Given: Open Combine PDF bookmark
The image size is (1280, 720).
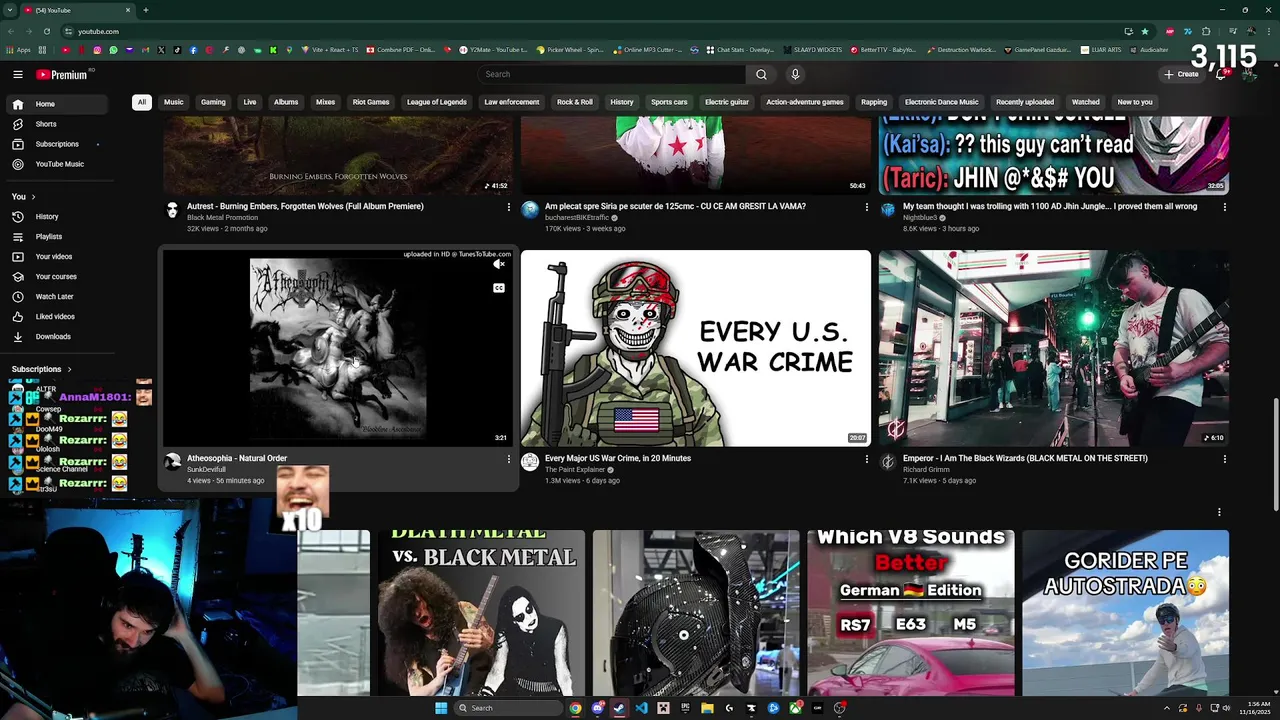Looking at the screenshot, I should pos(400,49).
